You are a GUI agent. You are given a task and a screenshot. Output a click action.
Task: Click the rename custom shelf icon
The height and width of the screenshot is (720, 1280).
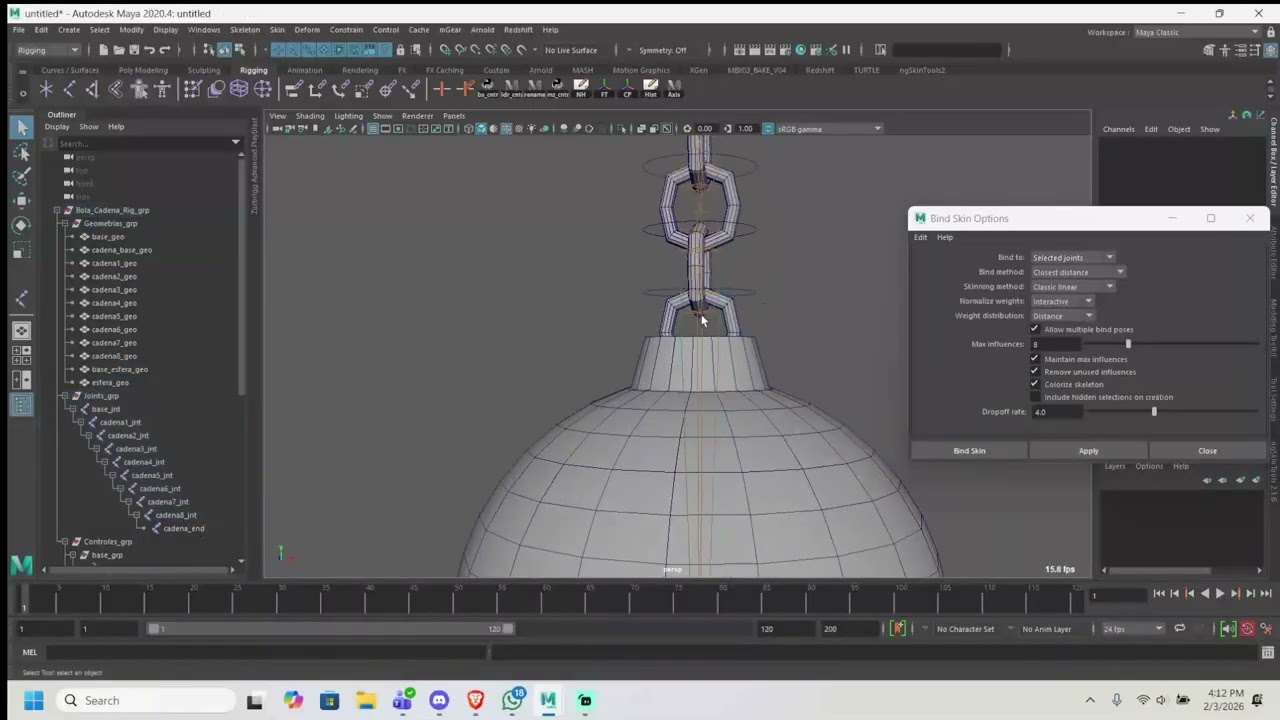point(534,89)
